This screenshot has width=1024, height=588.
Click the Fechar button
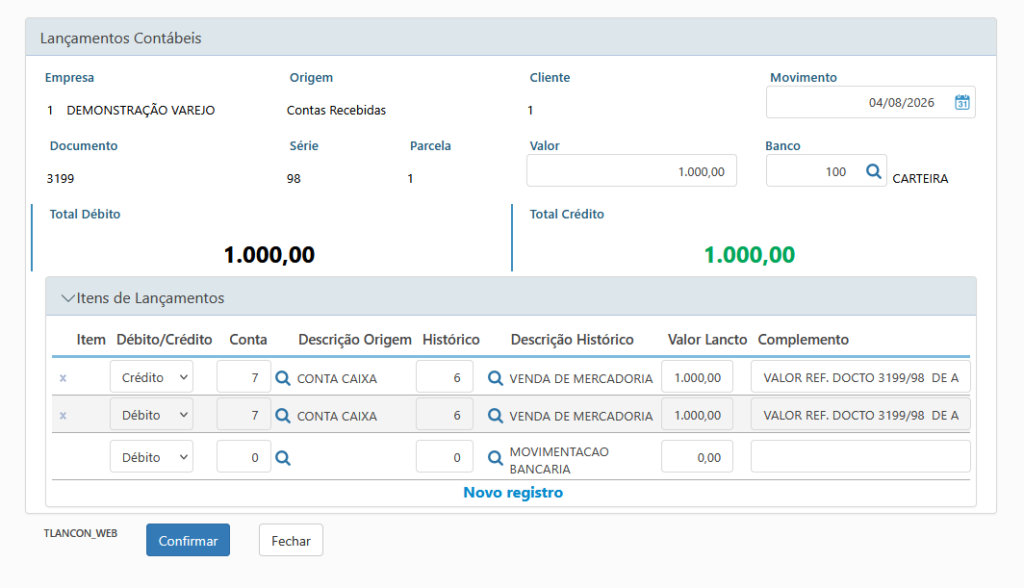click(x=291, y=540)
